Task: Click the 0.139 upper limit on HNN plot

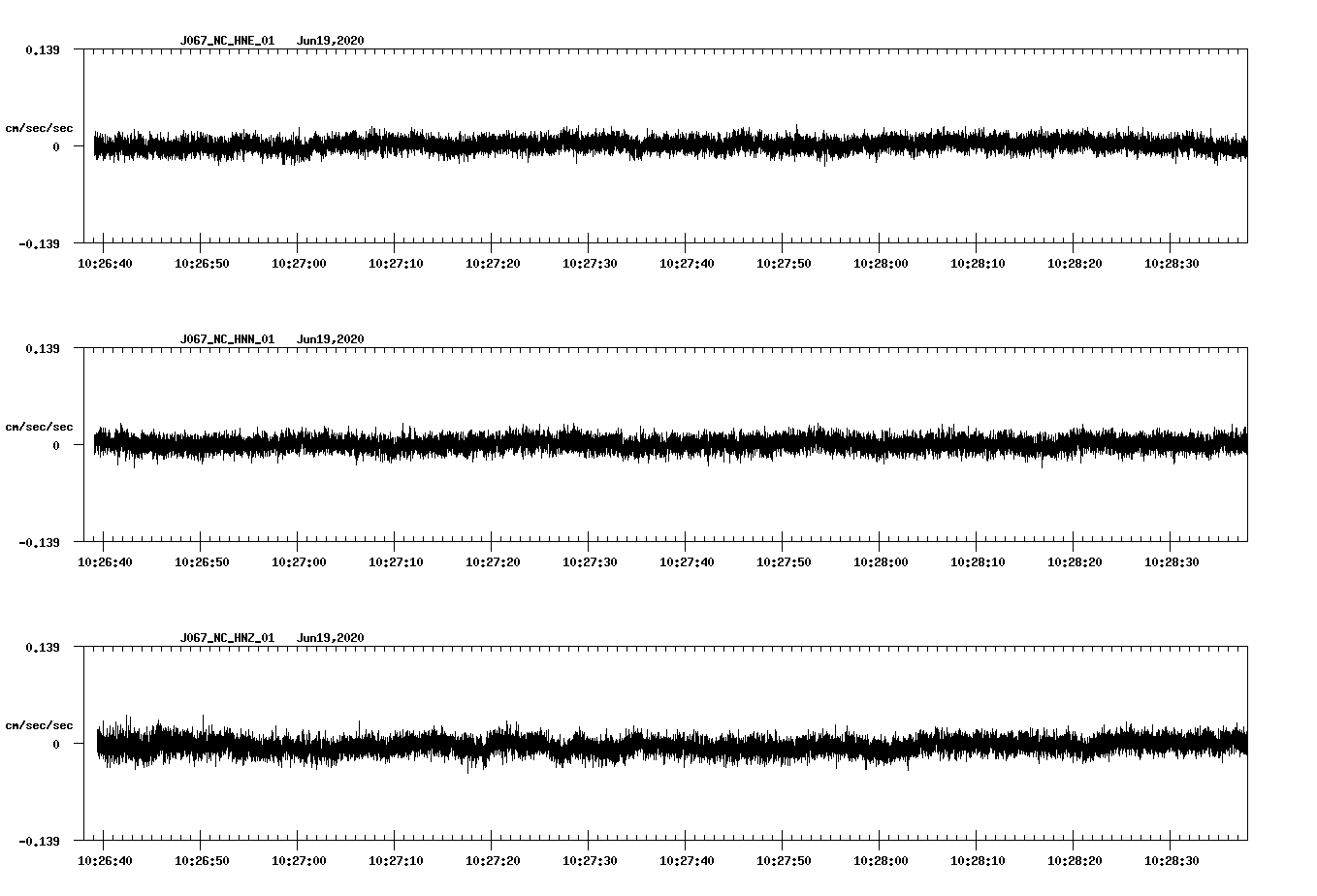Action: coord(42,348)
